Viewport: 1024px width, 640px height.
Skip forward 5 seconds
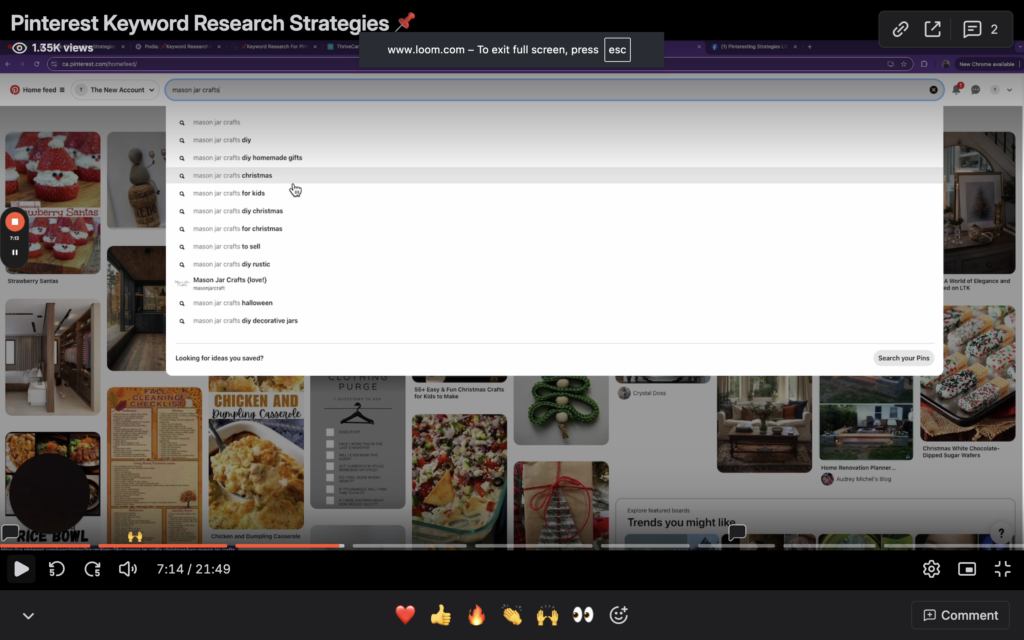pyautogui.click(x=93, y=569)
